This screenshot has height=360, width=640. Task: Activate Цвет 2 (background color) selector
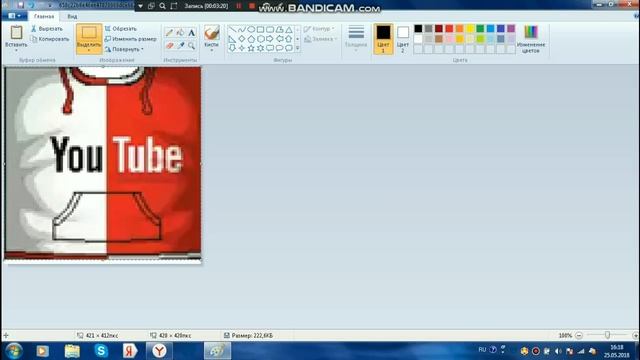pos(402,39)
